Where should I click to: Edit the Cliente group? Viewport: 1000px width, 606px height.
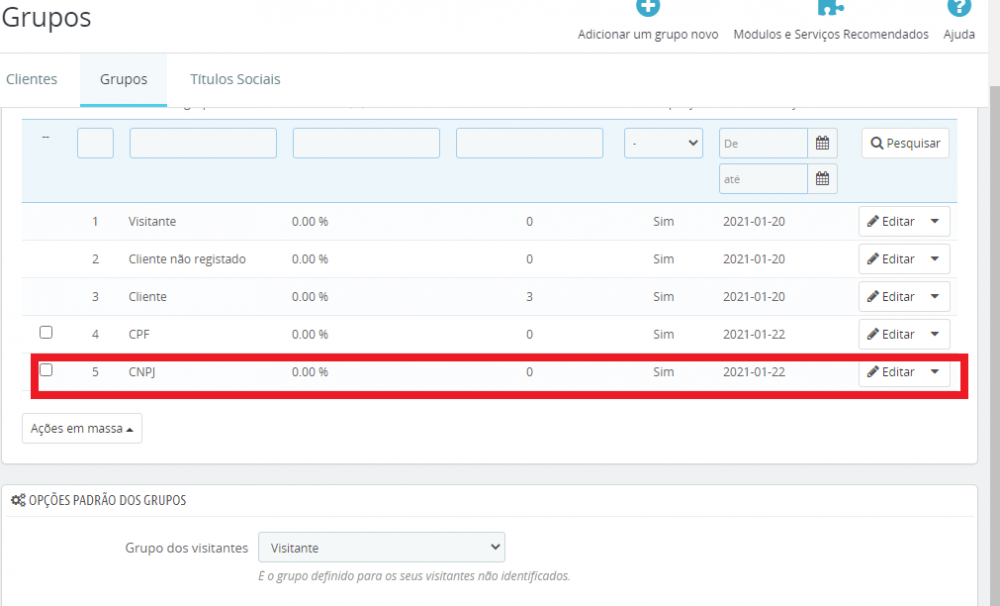click(891, 297)
